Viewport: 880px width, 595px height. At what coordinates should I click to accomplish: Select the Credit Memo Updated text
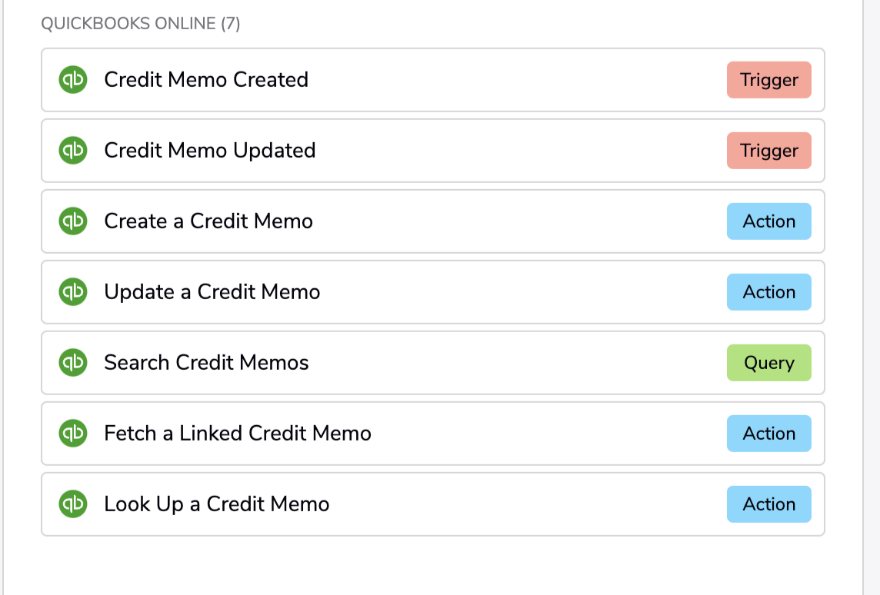pyautogui.click(x=210, y=151)
